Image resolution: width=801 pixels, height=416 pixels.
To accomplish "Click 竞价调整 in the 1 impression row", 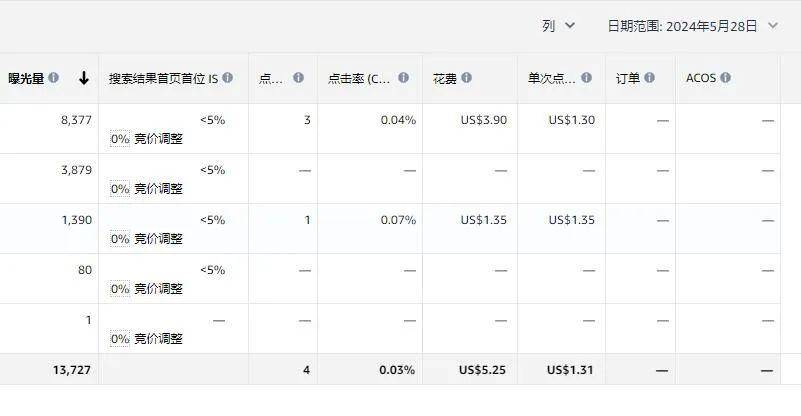I will point(158,339).
